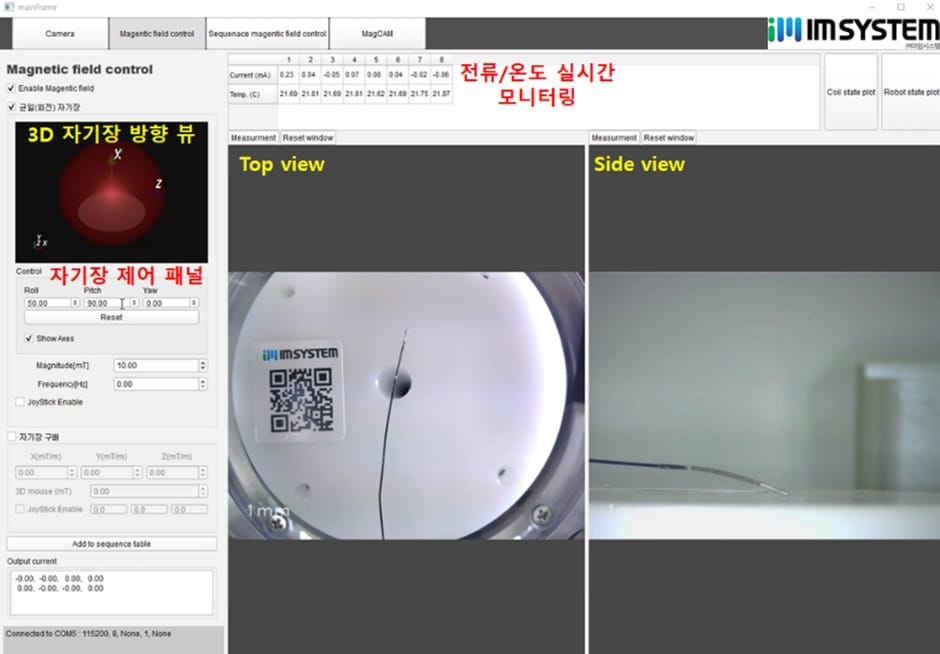Select the Temp. (C) row header
Image resolution: width=940 pixels, height=654 pixels.
point(253,94)
